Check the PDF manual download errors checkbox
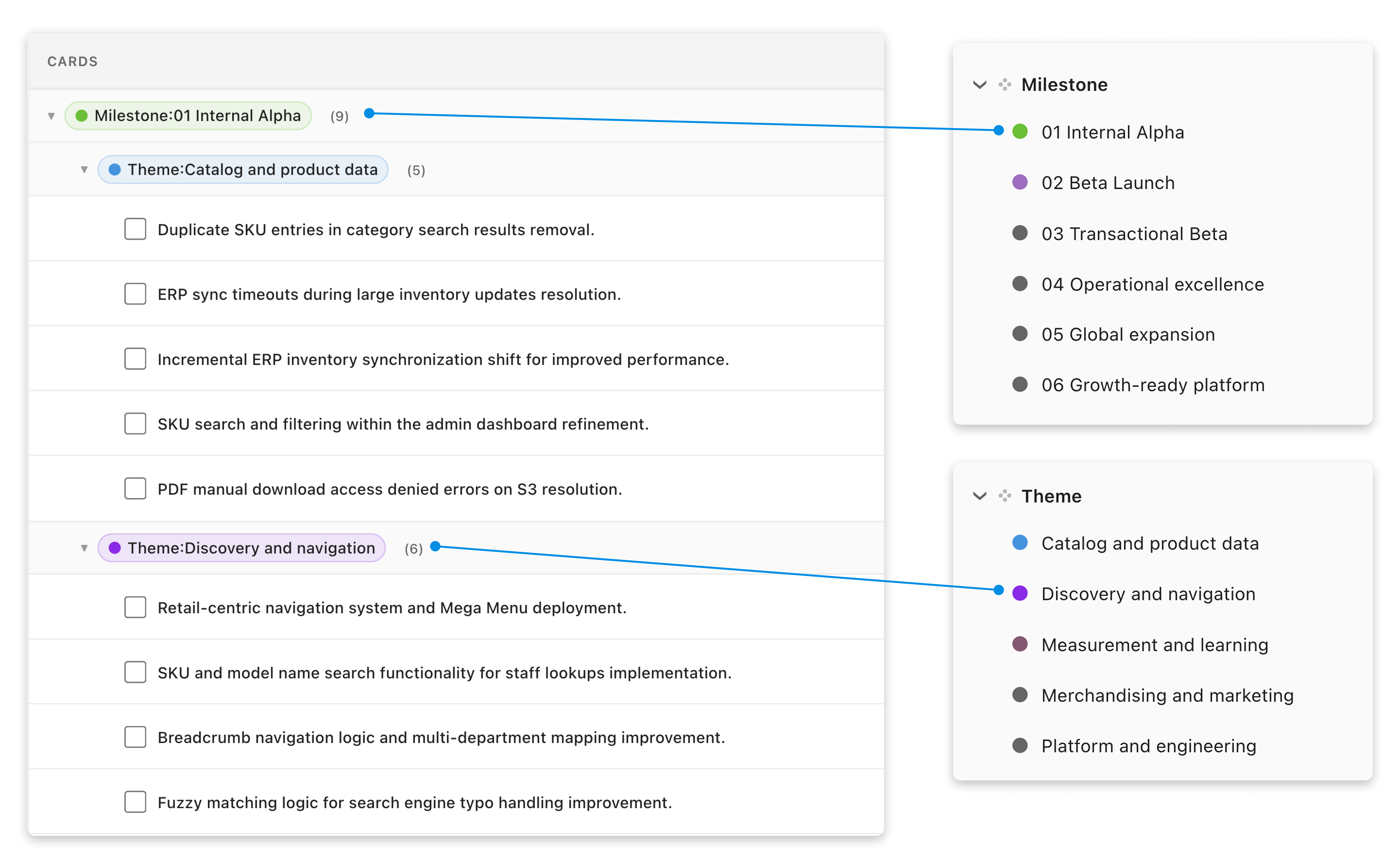 [135, 489]
